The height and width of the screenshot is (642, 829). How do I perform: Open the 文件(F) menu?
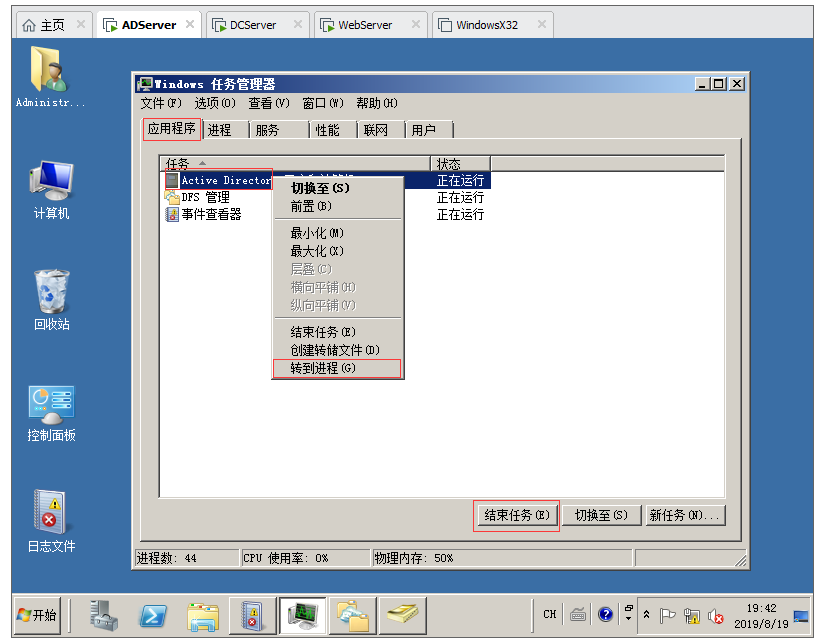click(x=161, y=103)
